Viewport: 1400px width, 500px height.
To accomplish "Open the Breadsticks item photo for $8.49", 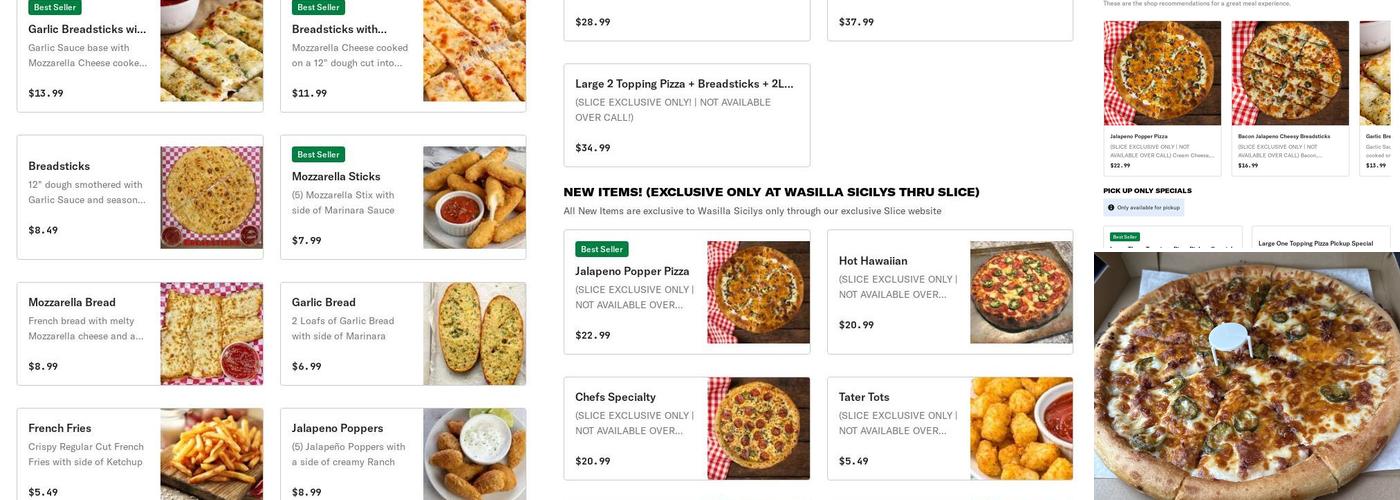I will (211, 197).
